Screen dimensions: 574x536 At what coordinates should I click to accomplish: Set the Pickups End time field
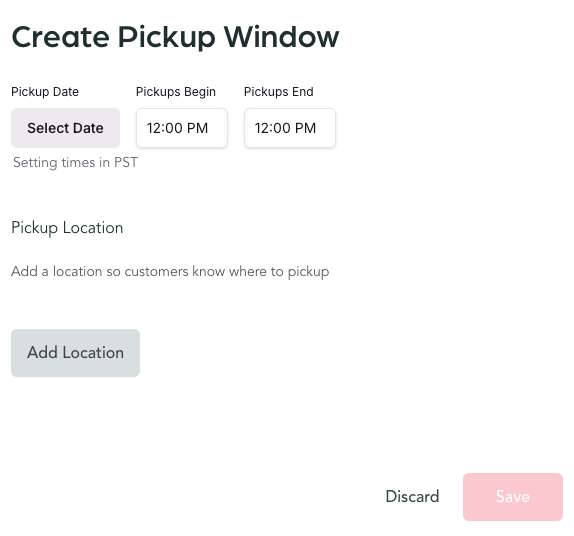pyautogui.click(x=290, y=128)
